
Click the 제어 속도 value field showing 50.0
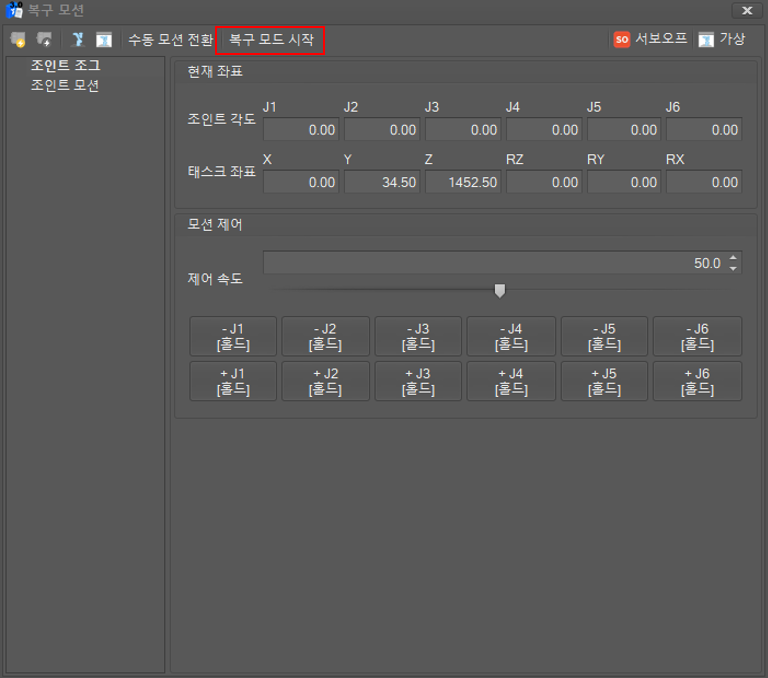(x=494, y=263)
